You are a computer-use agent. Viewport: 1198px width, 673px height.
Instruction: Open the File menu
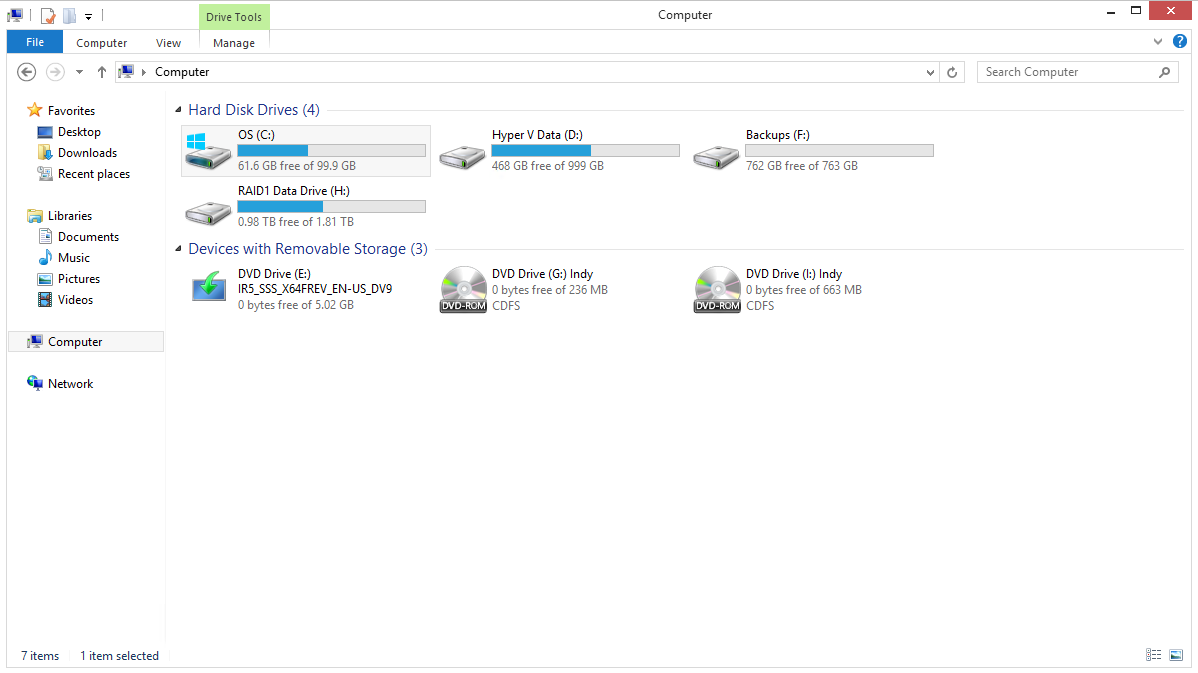point(34,42)
